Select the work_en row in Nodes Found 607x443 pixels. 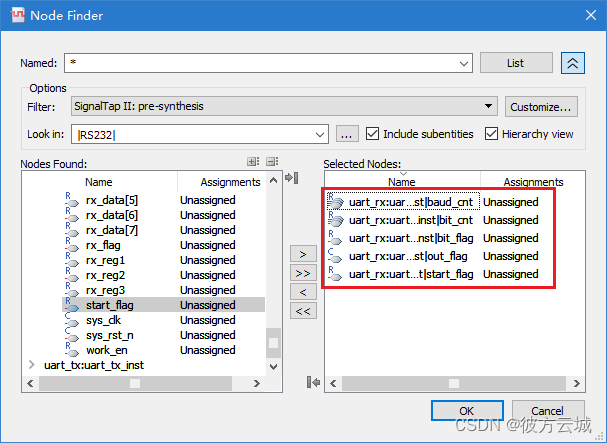(x=163, y=350)
